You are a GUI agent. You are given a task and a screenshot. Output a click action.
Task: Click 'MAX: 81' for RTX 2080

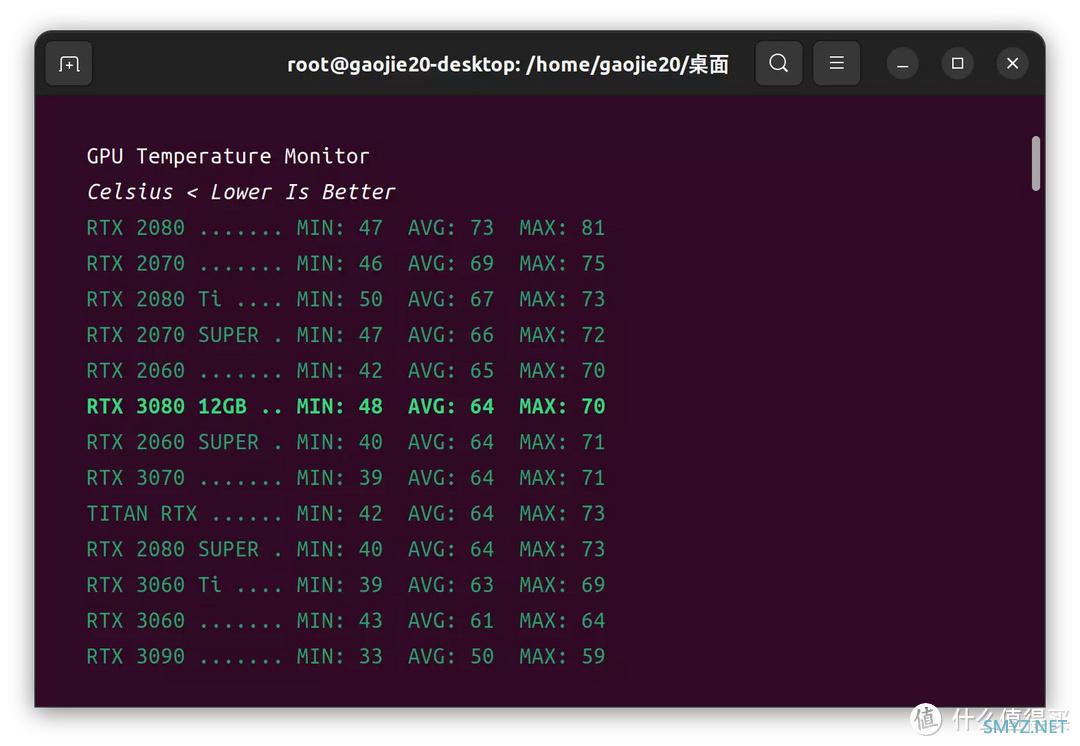click(x=562, y=228)
